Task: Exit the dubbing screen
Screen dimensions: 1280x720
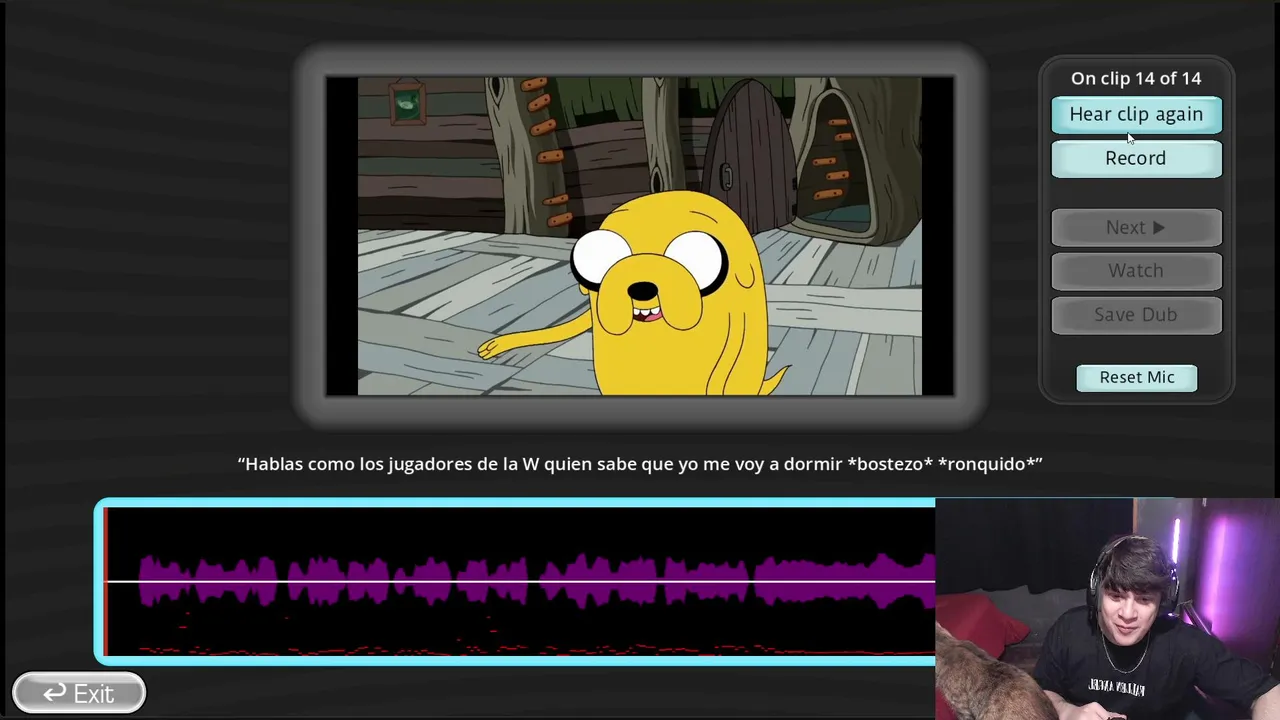Action: [79, 693]
